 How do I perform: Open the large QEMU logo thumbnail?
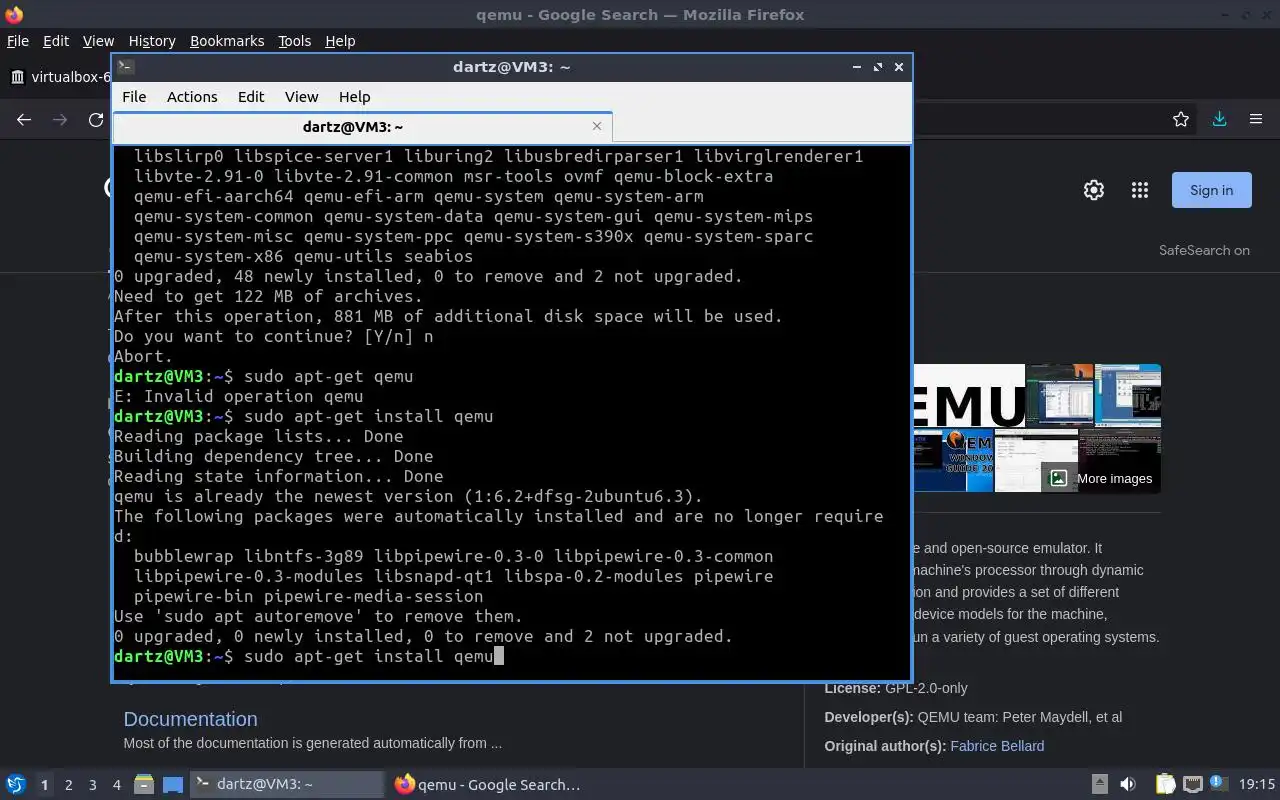(x=968, y=395)
